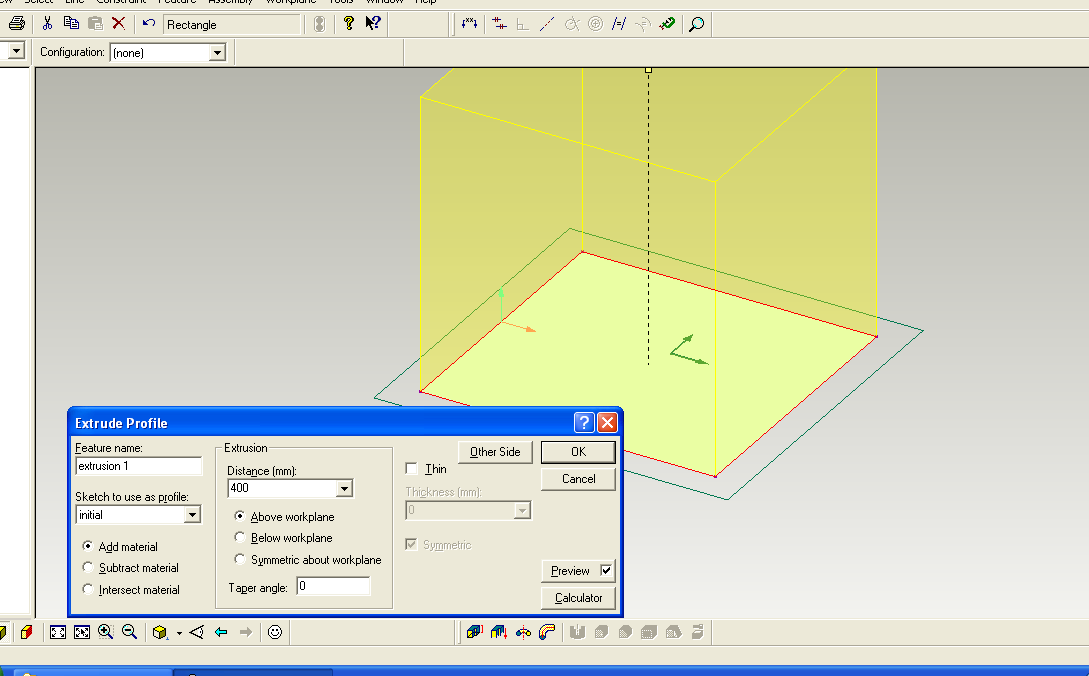Viewport: 1089px width, 676px height.
Task: Select the red horizontal constraint icon
Action: 499,24
